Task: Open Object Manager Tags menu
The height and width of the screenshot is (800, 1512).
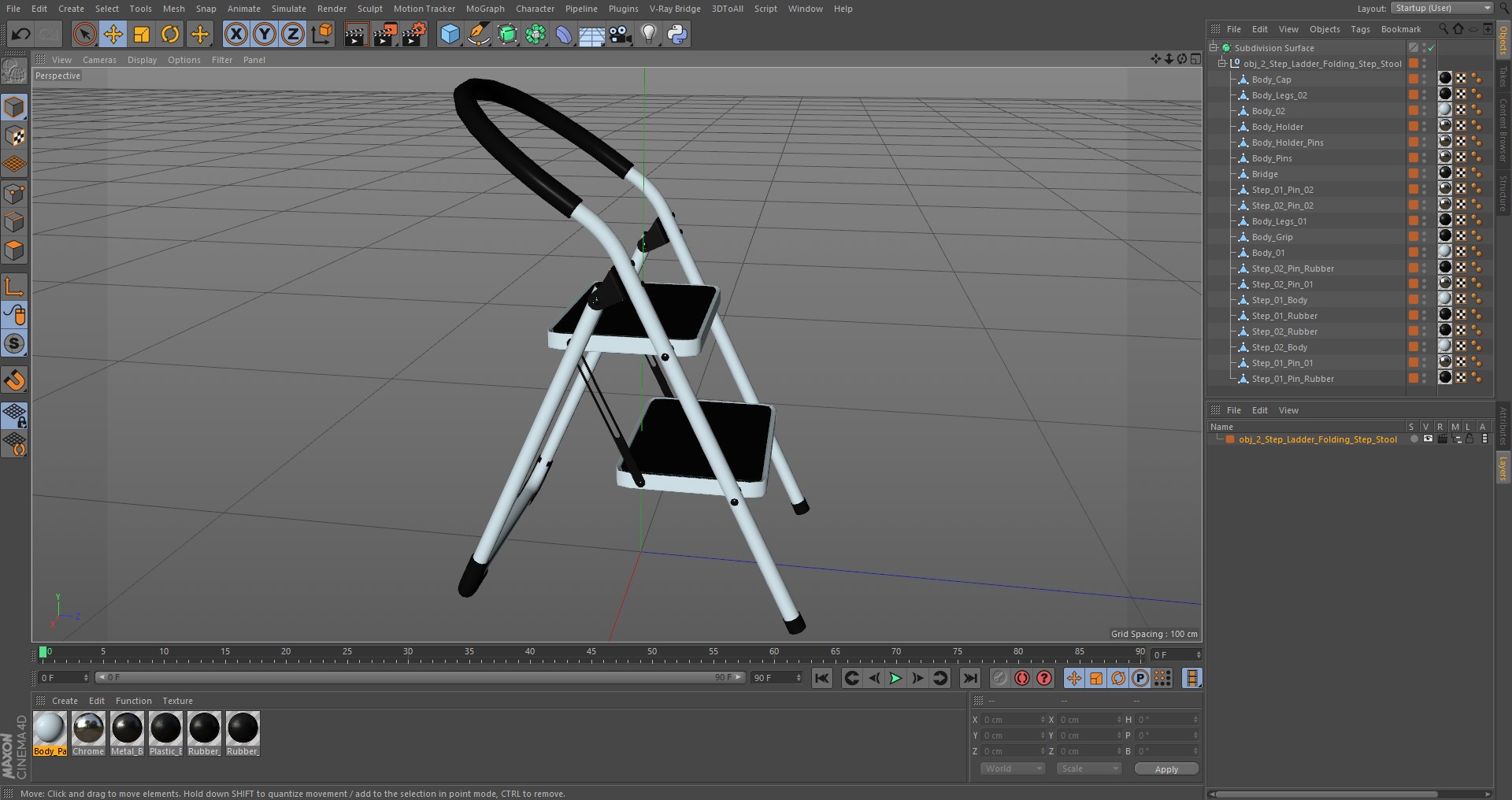Action: click(1360, 29)
